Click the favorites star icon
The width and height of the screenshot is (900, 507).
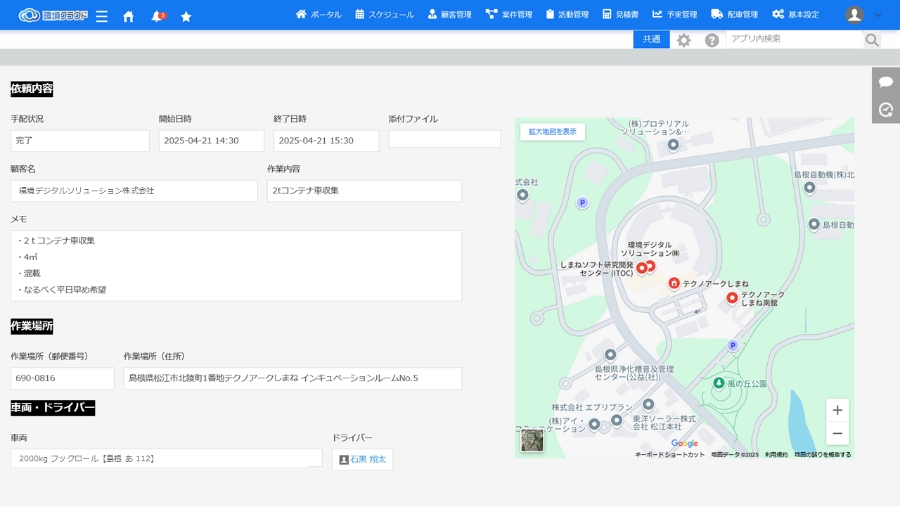click(x=186, y=16)
